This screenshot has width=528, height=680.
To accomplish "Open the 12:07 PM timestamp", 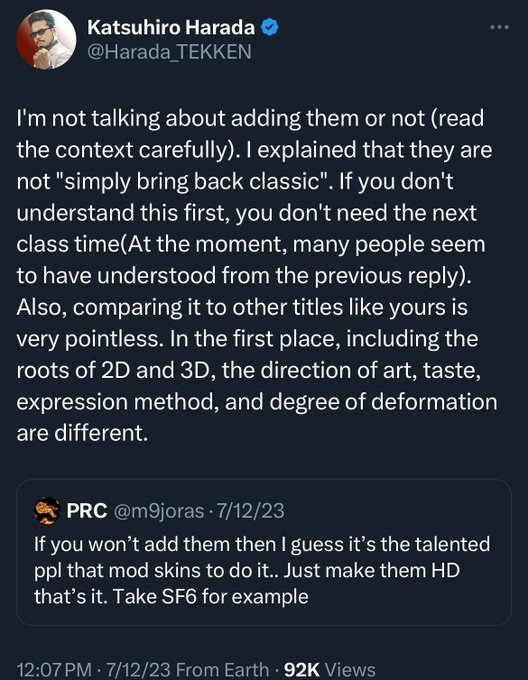I will pos(54,670).
